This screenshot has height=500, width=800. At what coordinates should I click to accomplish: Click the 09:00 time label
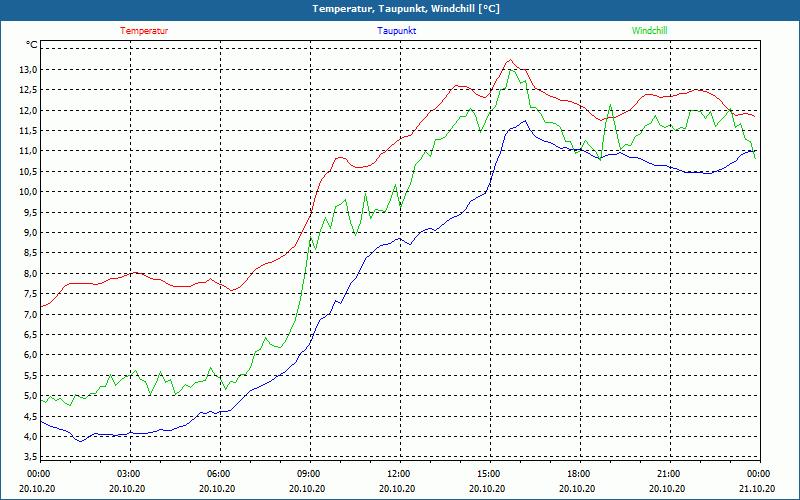[310, 474]
